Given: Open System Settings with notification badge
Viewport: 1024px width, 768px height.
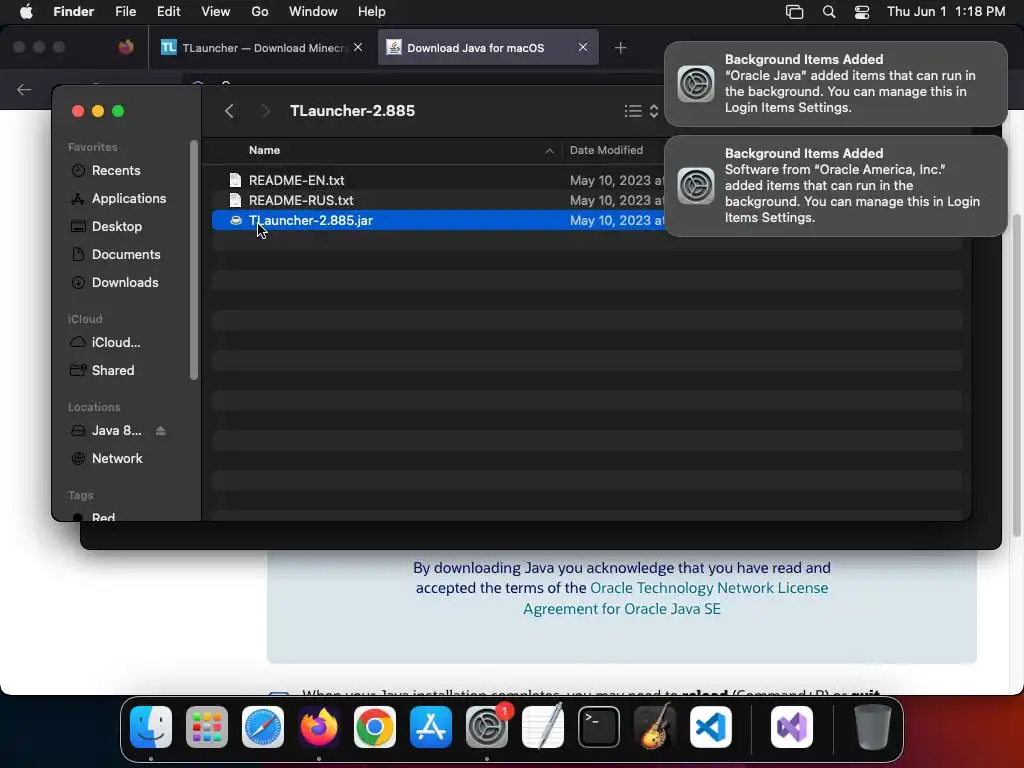Looking at the screenshot, I should coord(487,727).
